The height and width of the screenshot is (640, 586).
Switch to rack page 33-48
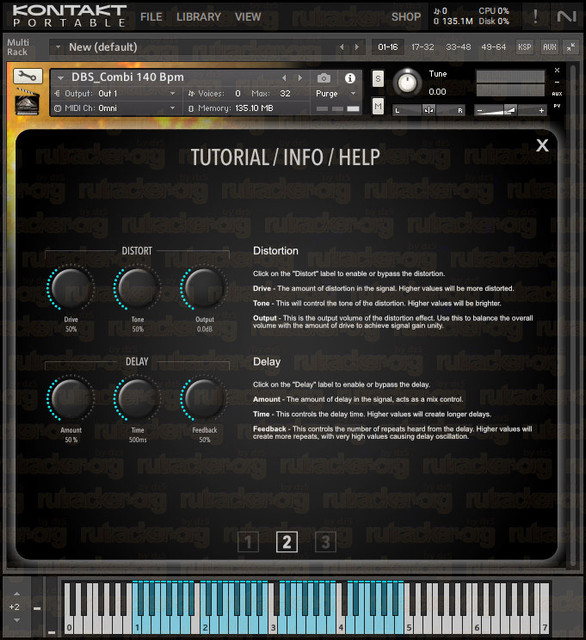(x=458, y=47)
